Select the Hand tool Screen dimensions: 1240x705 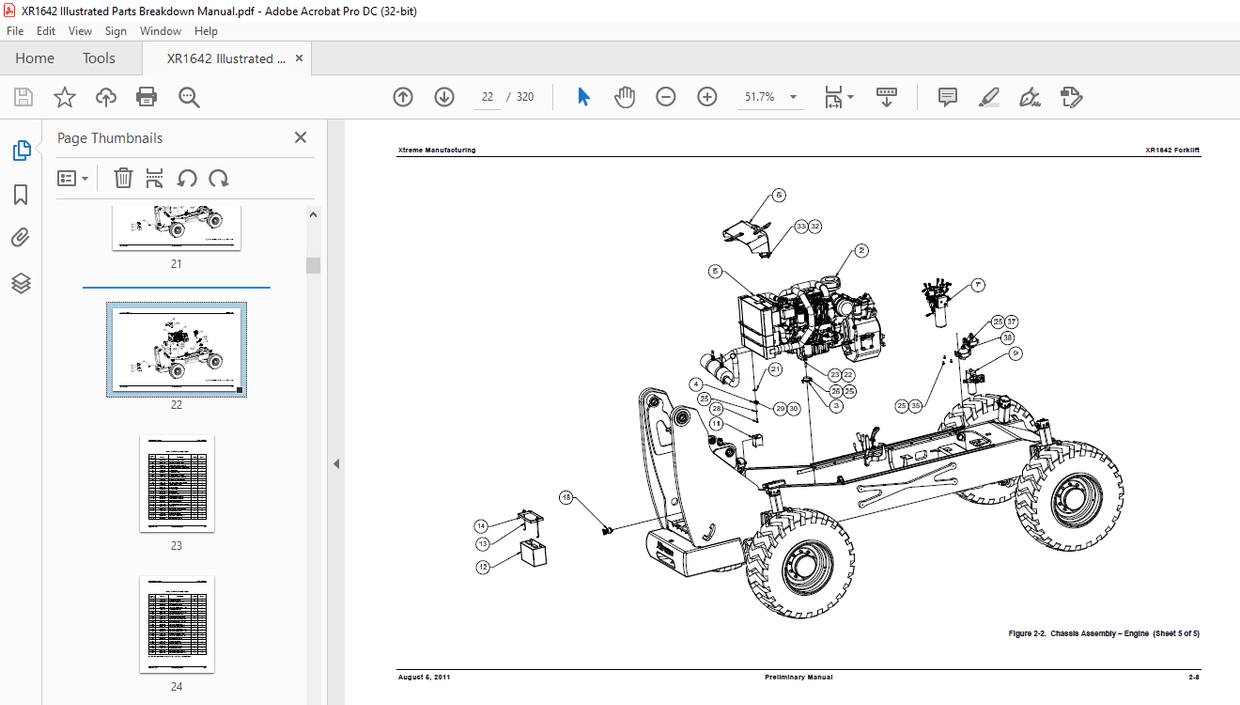point(624,96)
